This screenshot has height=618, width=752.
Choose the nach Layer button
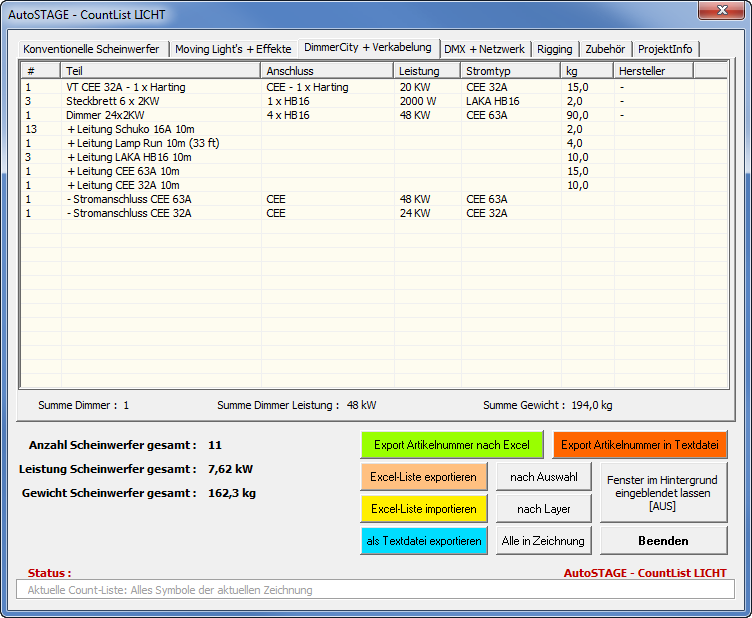coord(543,509)
